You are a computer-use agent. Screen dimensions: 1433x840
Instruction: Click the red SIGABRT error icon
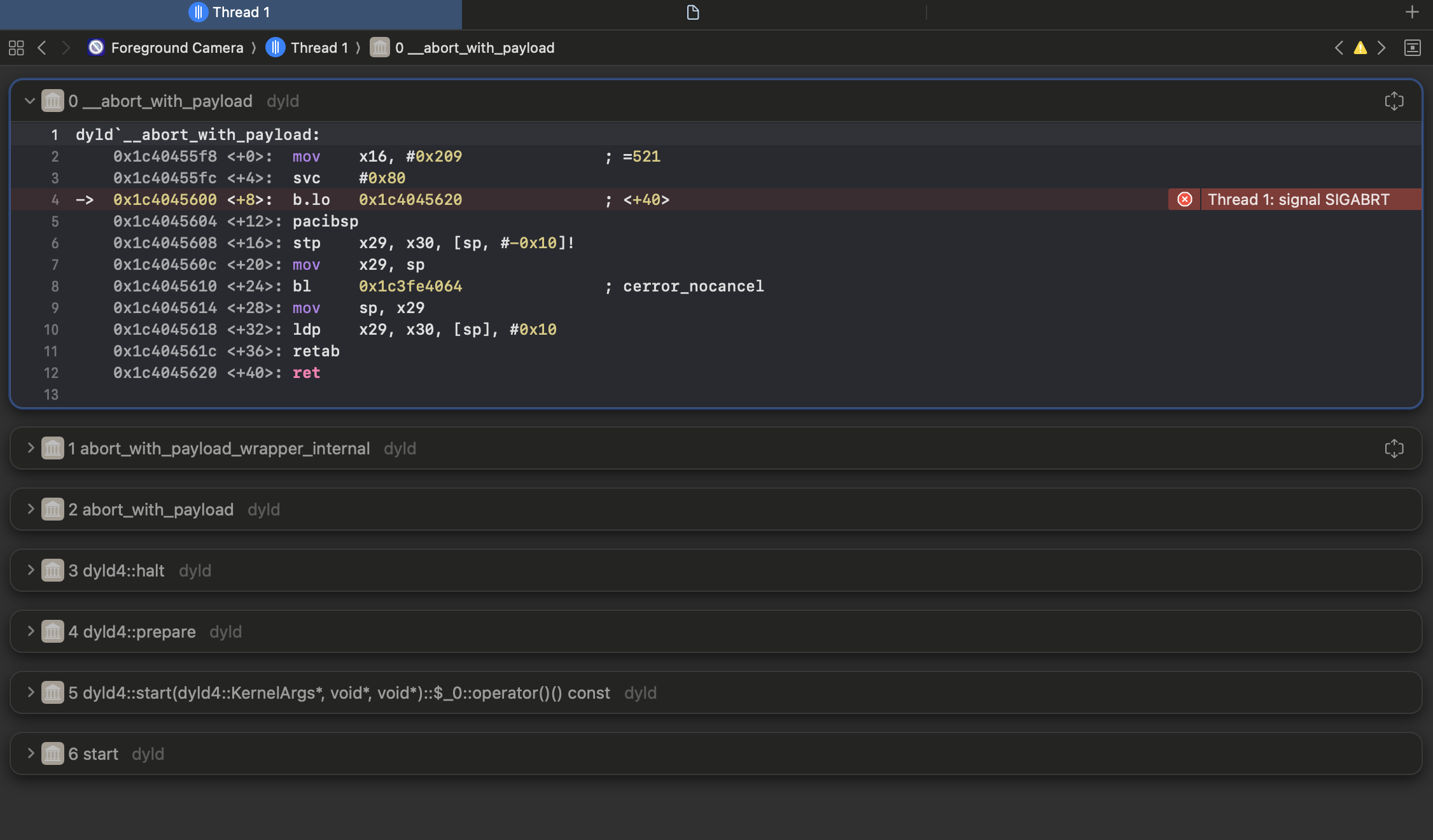point(1185,199)
